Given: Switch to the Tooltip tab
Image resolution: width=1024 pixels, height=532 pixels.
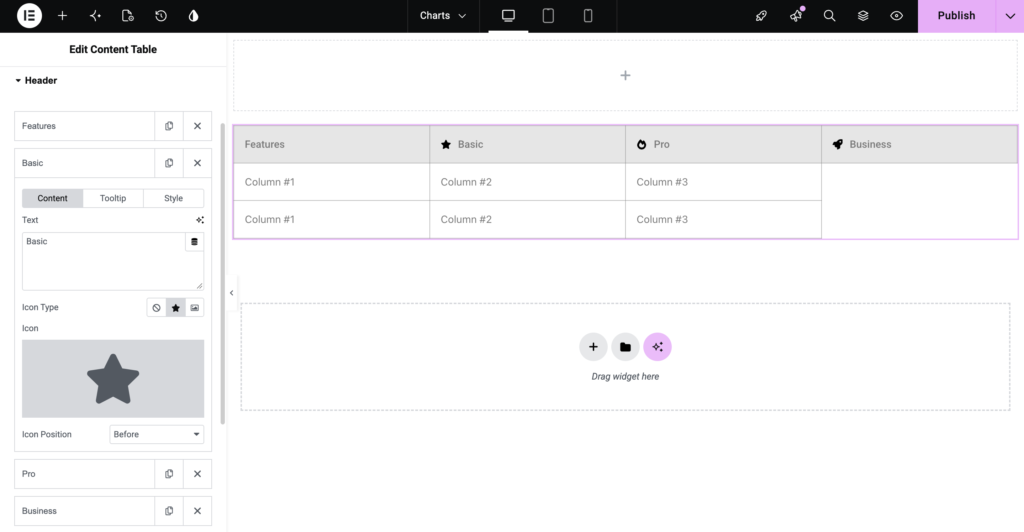Looking at the screenshot, I should (113, 198).
